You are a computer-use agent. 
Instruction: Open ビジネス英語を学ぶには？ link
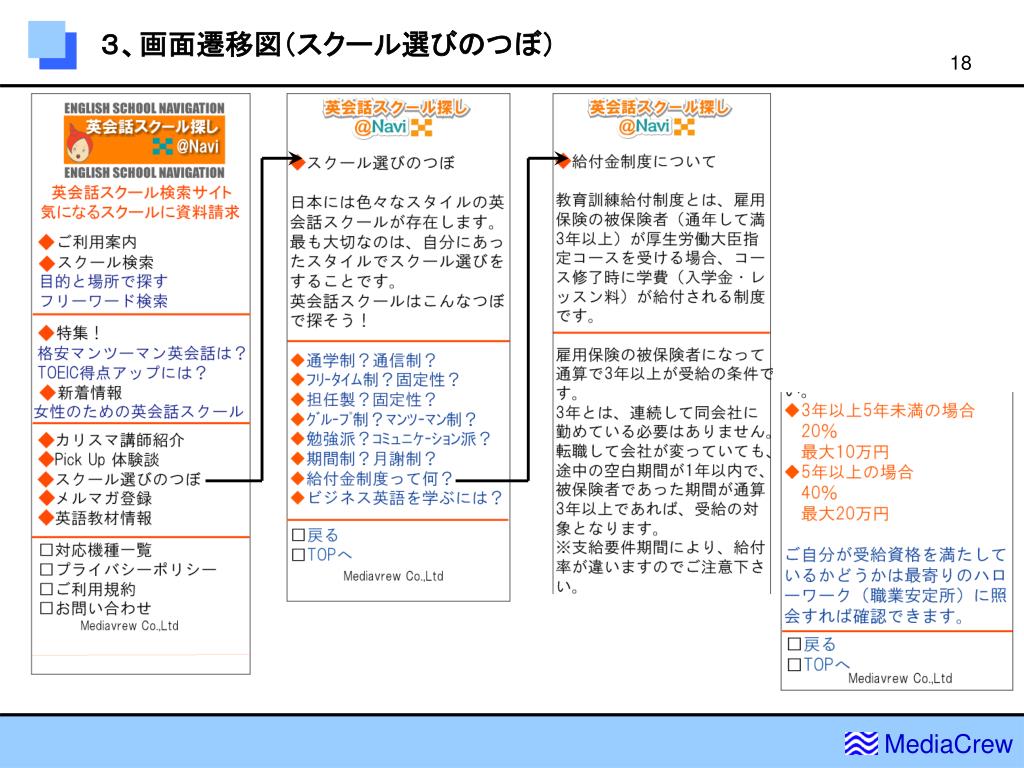coord(405,498)
